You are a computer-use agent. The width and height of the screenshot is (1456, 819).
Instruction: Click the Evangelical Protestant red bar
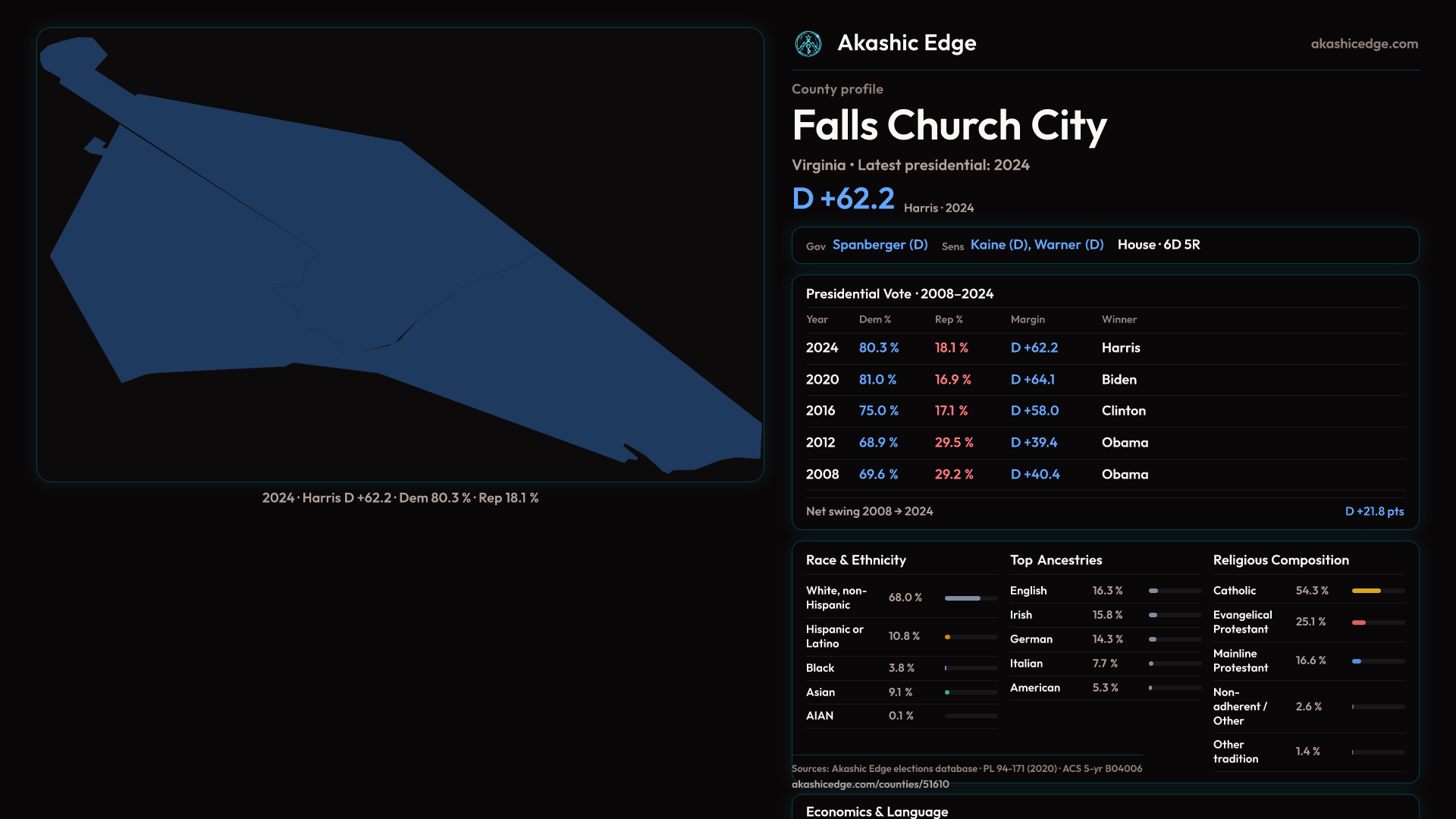tap(1359, 623)
